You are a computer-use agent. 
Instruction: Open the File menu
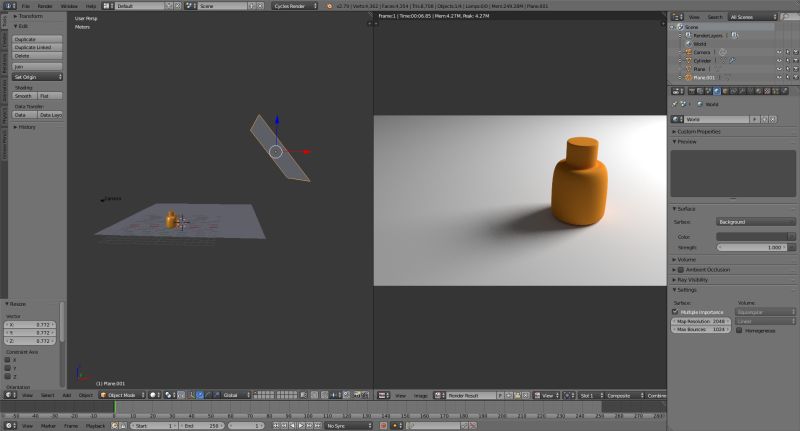tap(26, 6)
